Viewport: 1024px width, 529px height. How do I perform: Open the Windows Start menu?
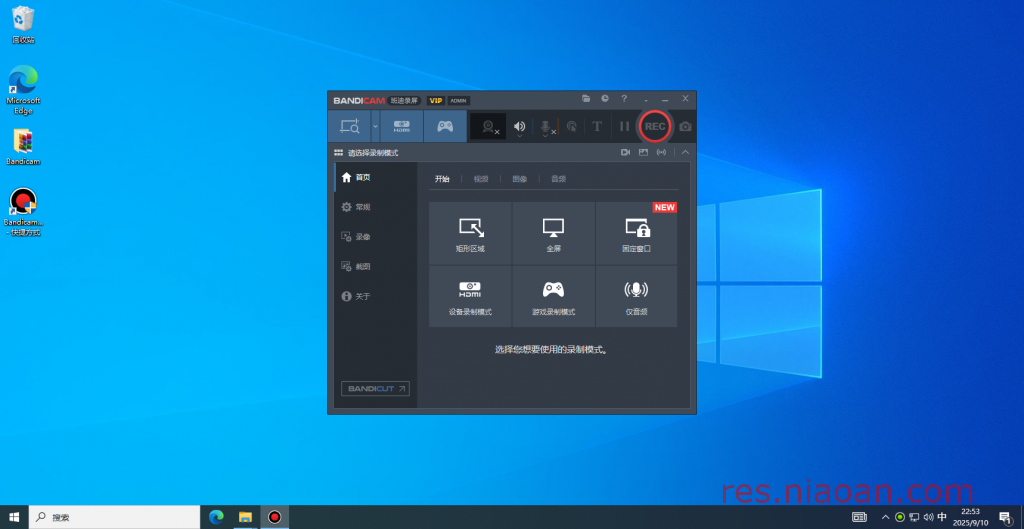[14, 517]
